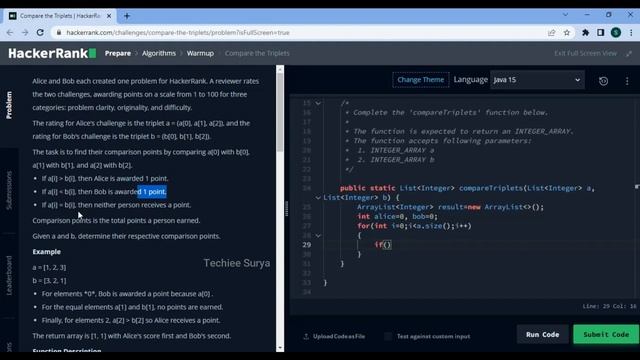Click the tab search chevron in title bar
Screen dimensions: 640x360
(565, 15)
